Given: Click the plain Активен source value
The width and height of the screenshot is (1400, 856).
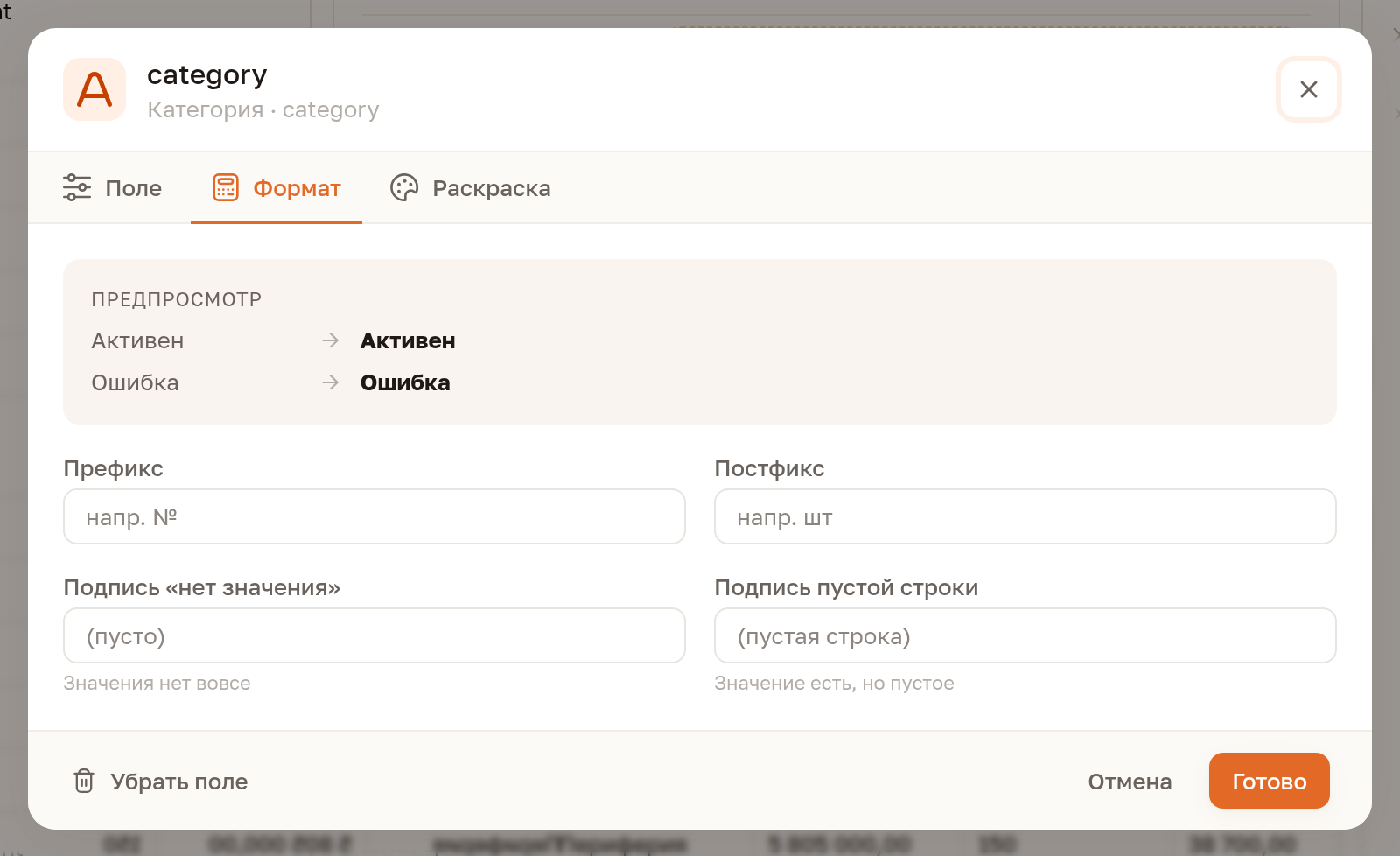Looking at the screenshot, I should [x=137, y=340].
